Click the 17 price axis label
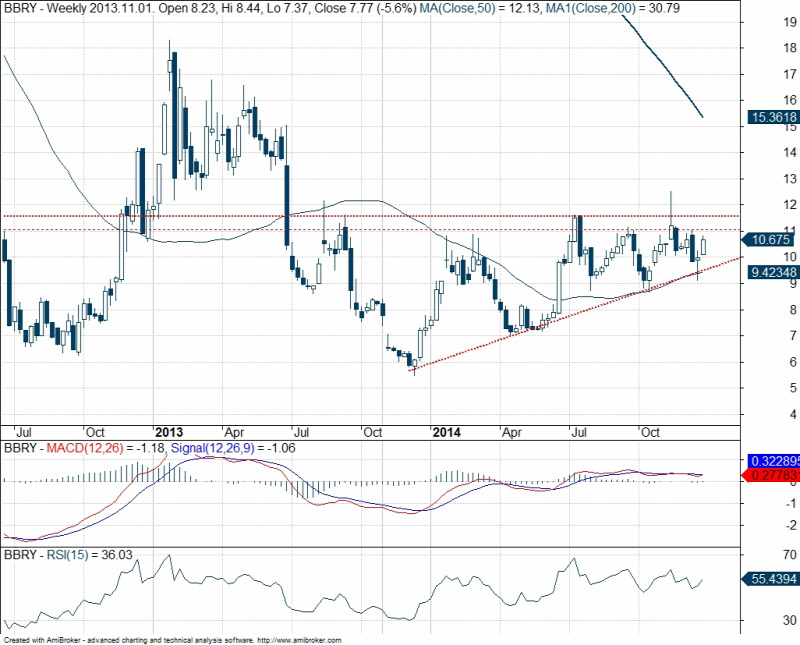 pyautogui.click(x=789, y=75)
